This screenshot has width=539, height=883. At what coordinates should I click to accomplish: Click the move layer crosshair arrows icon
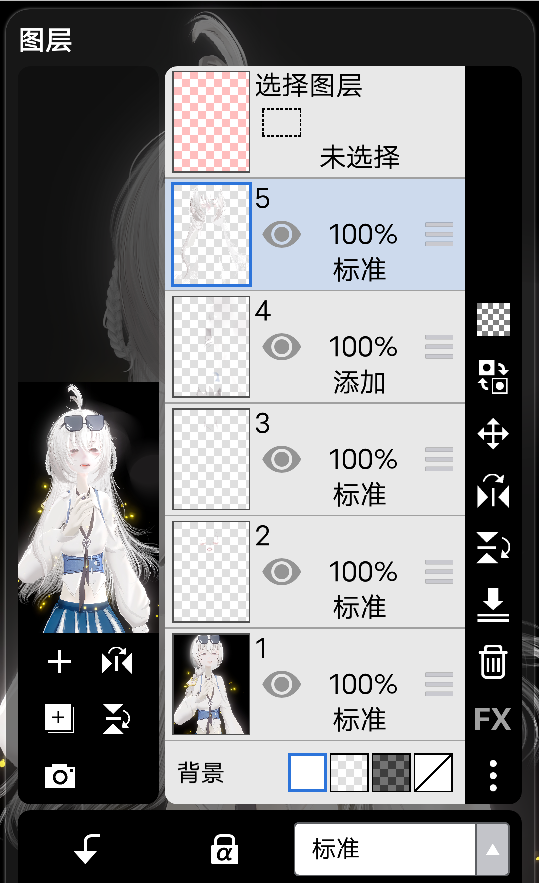[x=493, y=434]
